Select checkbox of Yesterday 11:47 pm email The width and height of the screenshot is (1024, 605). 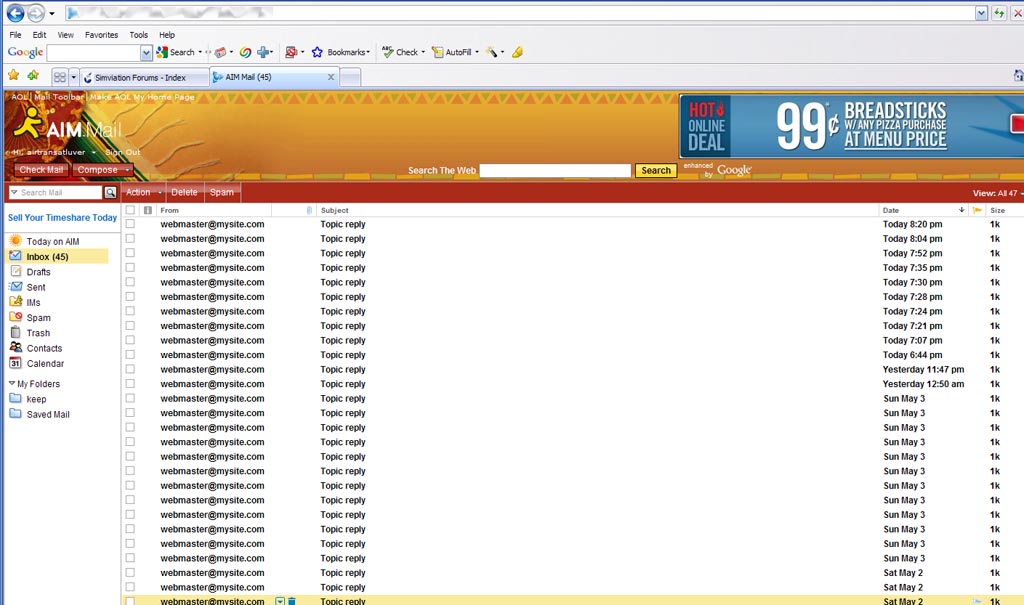[130, 369]
